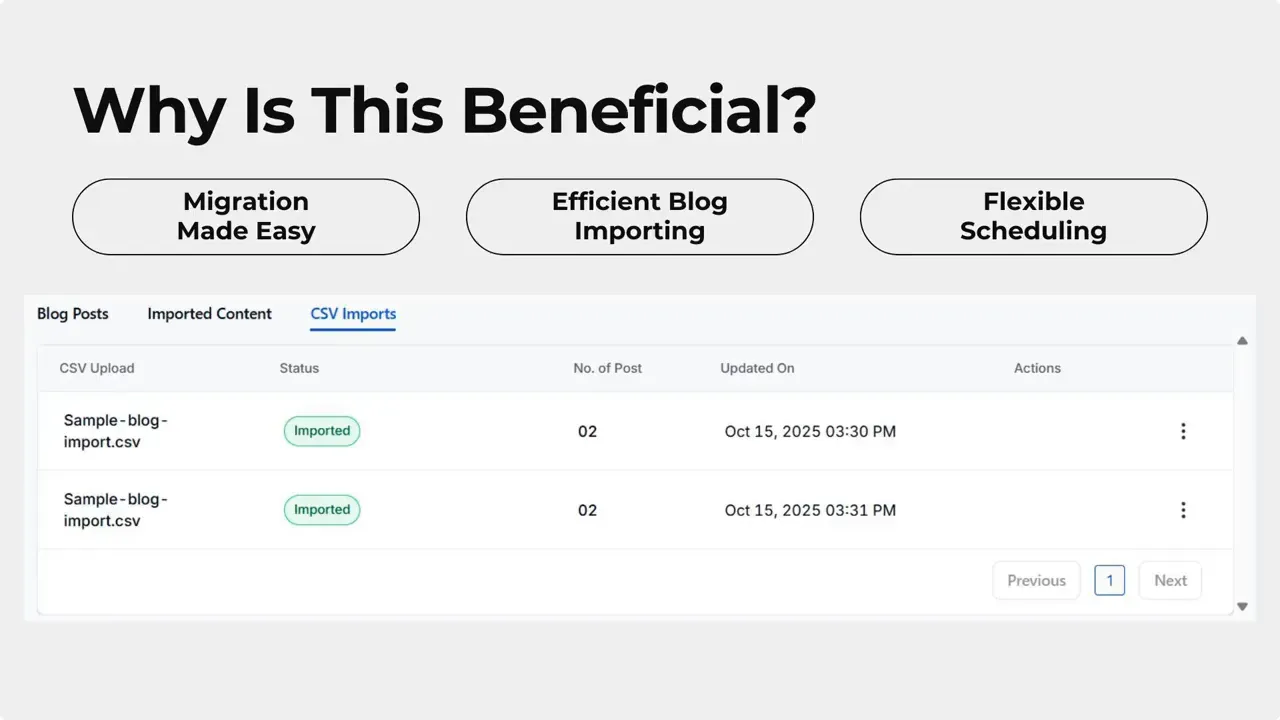Open actions menu for first Sample-blog-import.csv row
This screenshot has width=1280, height=720.
click(1183, 431)
